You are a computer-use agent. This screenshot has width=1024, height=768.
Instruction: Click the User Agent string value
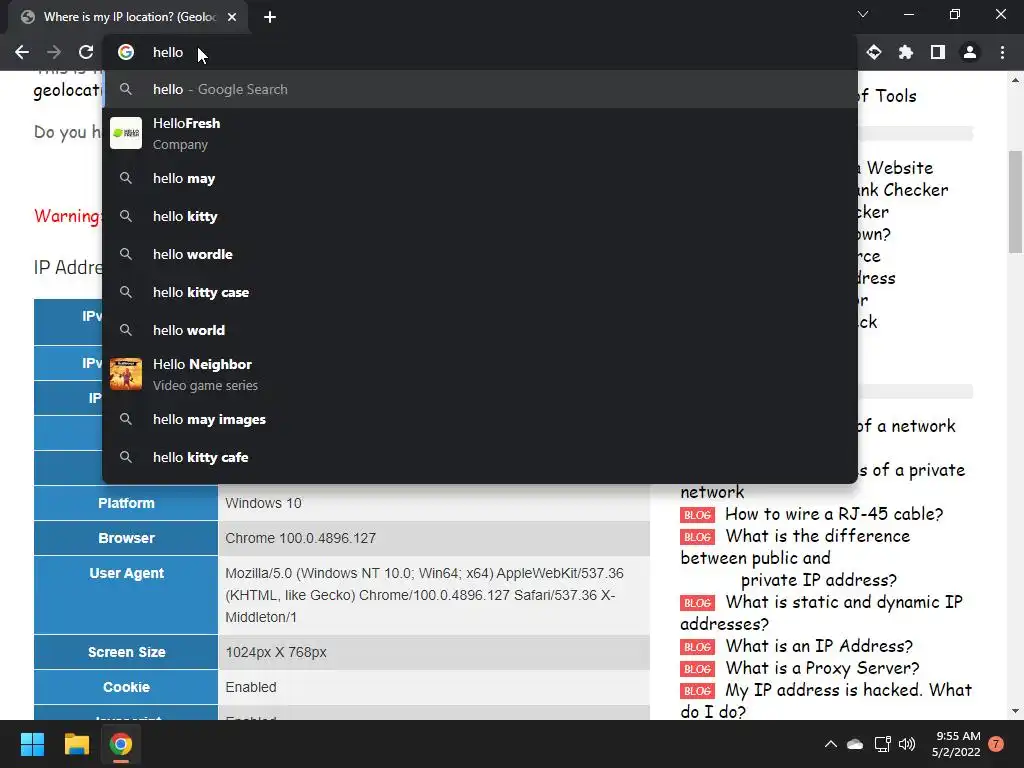point(434,595)
